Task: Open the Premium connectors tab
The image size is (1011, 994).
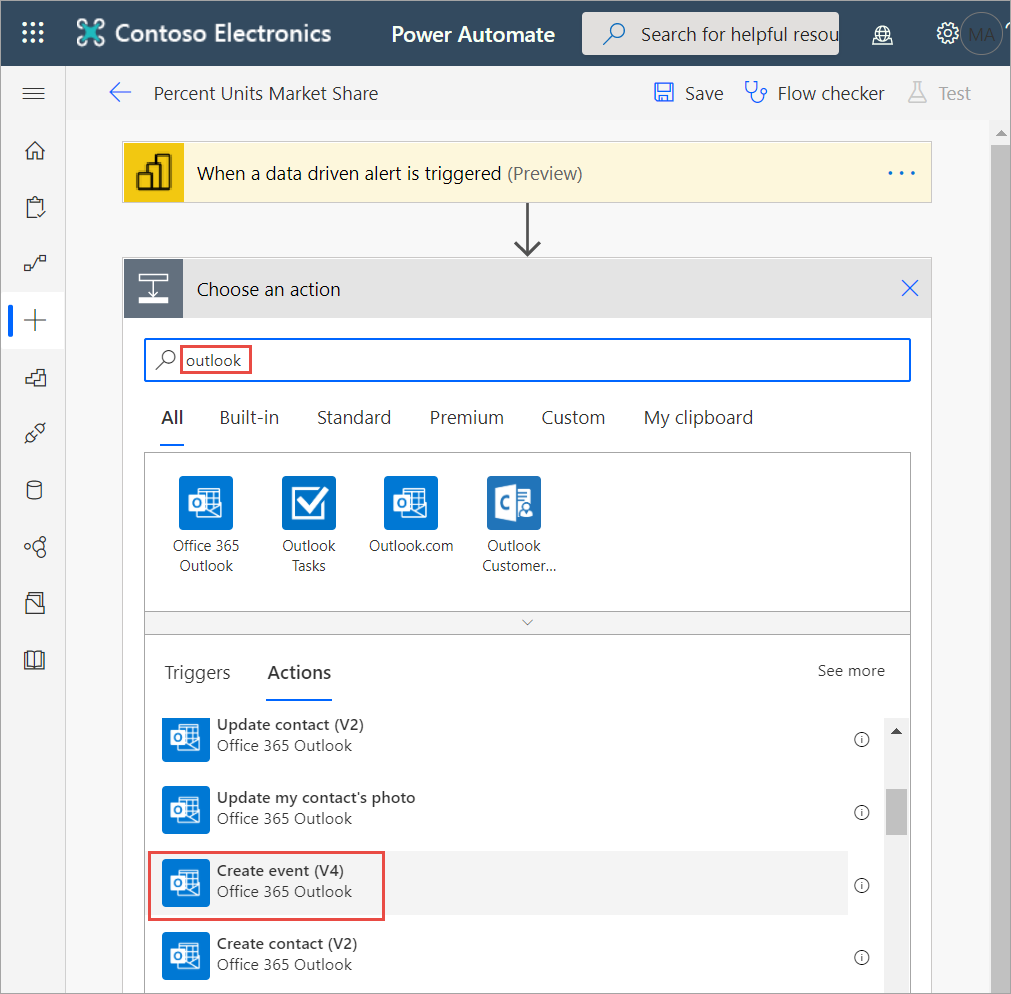Action: [466, 417]
